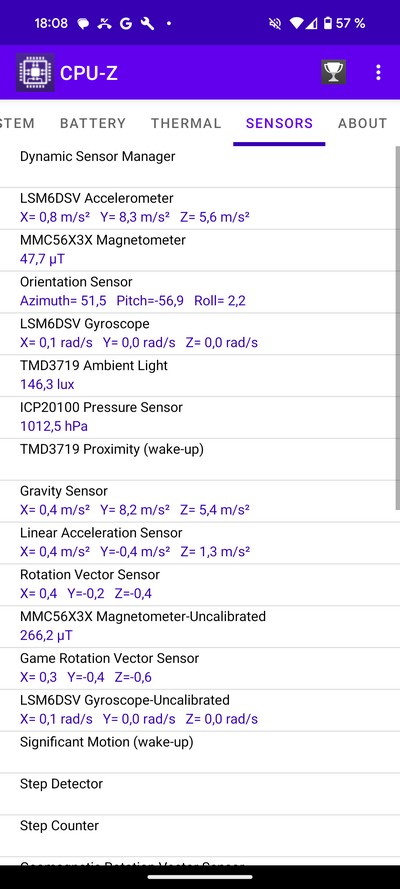Tap the muted bell status icon
This screenshot has width=400, height=889.
(275, 23)
